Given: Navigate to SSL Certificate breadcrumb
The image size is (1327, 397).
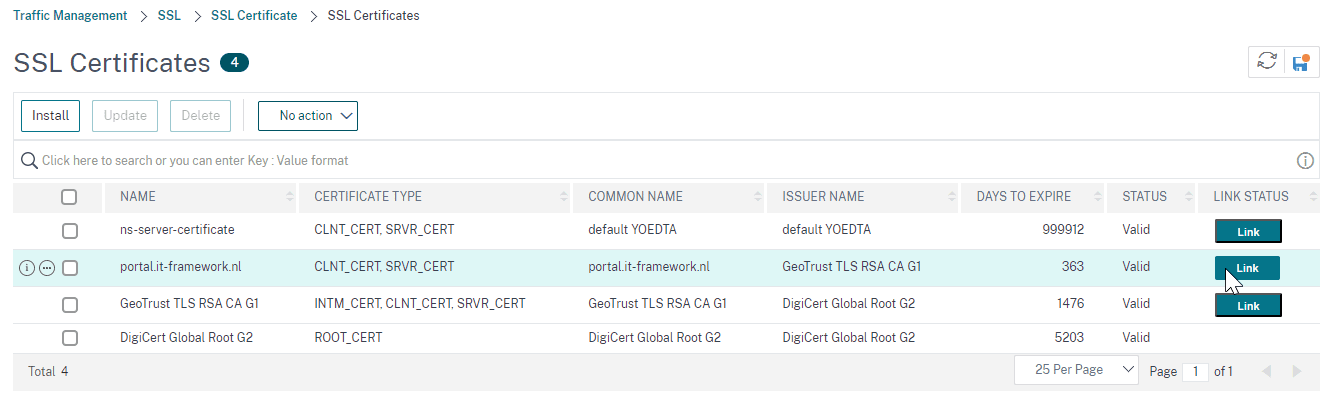Looking at the screenshot, I should (x=254, y=16).
